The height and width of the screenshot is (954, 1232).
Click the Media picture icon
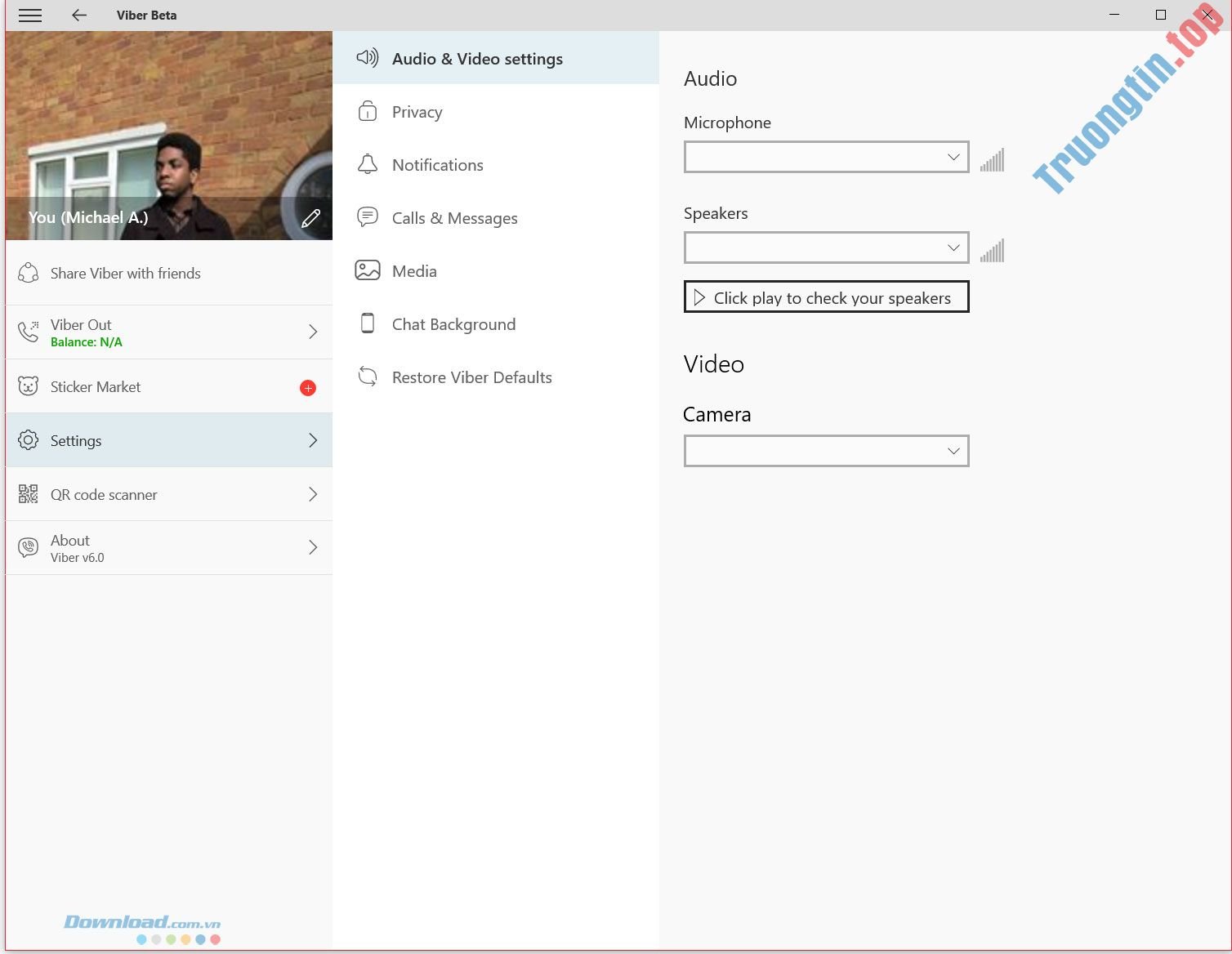point(368,270)
